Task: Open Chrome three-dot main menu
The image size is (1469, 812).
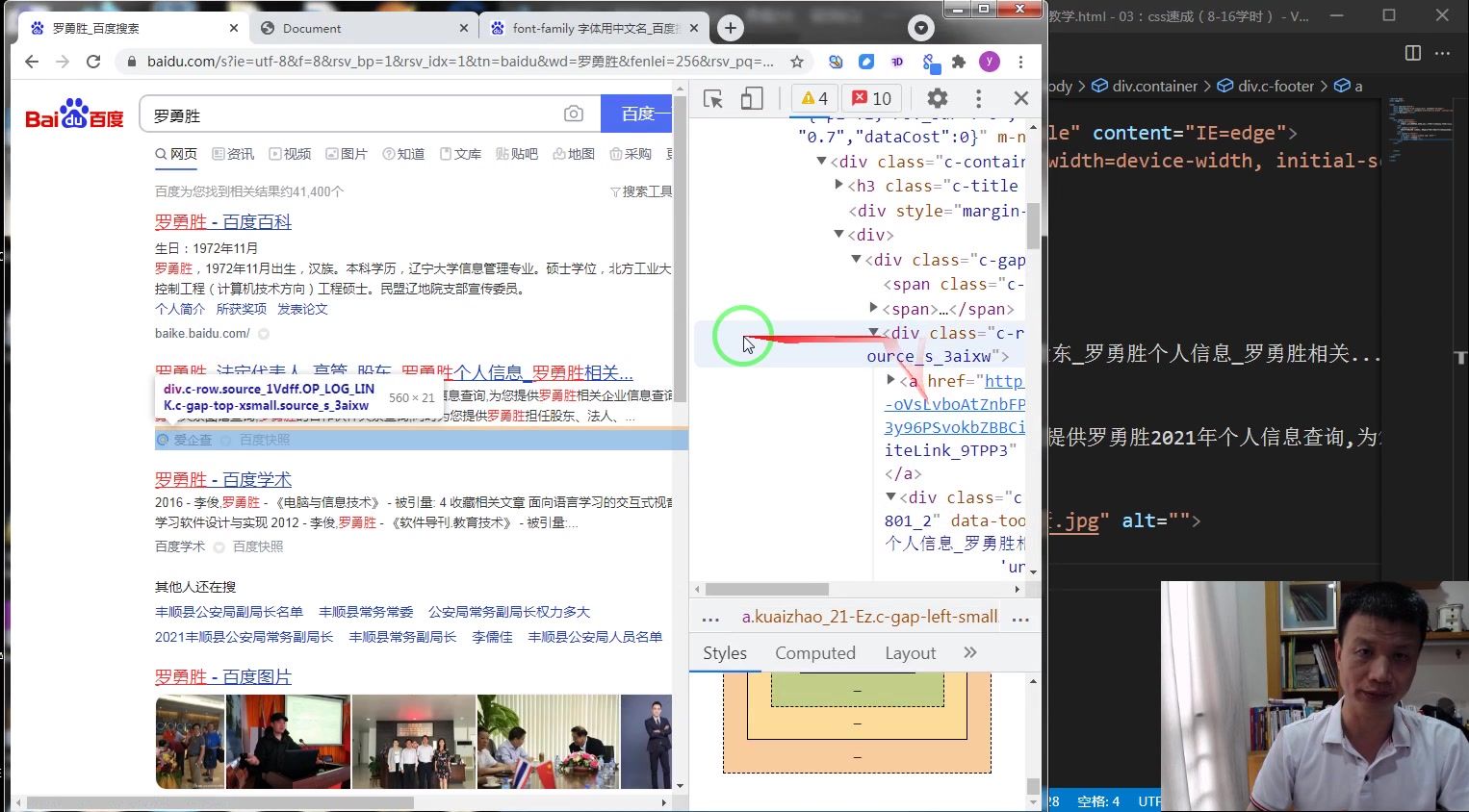Action: [x=1020, y=62]
